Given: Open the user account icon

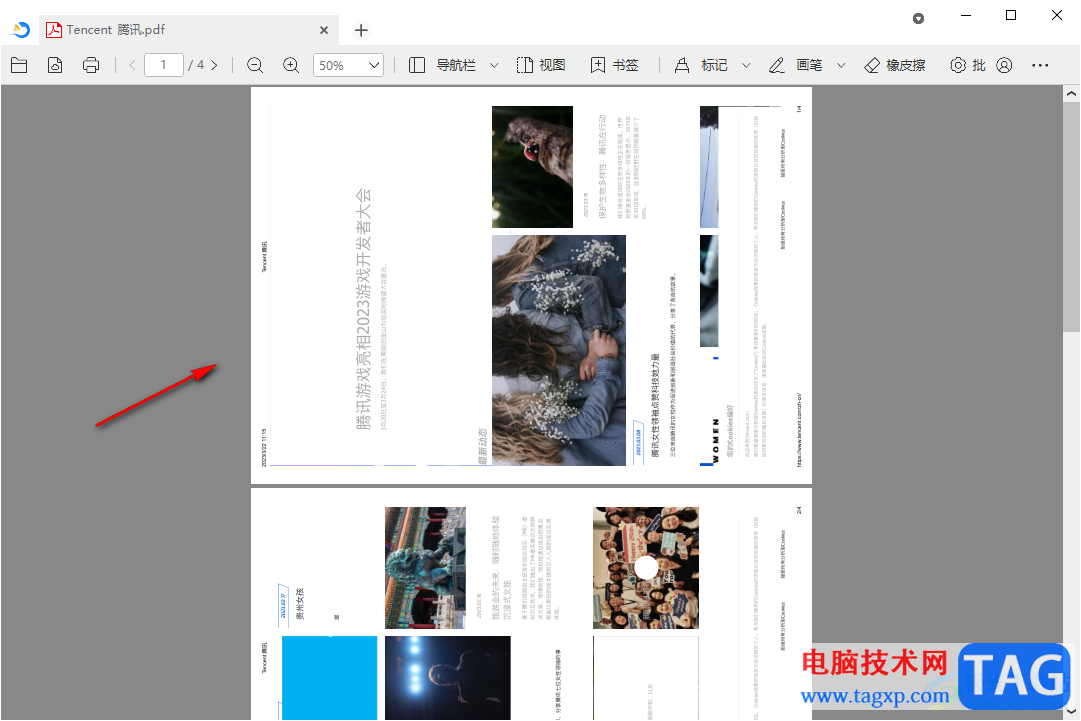Looking at the screenshot, I should (x=1004, y=65).
